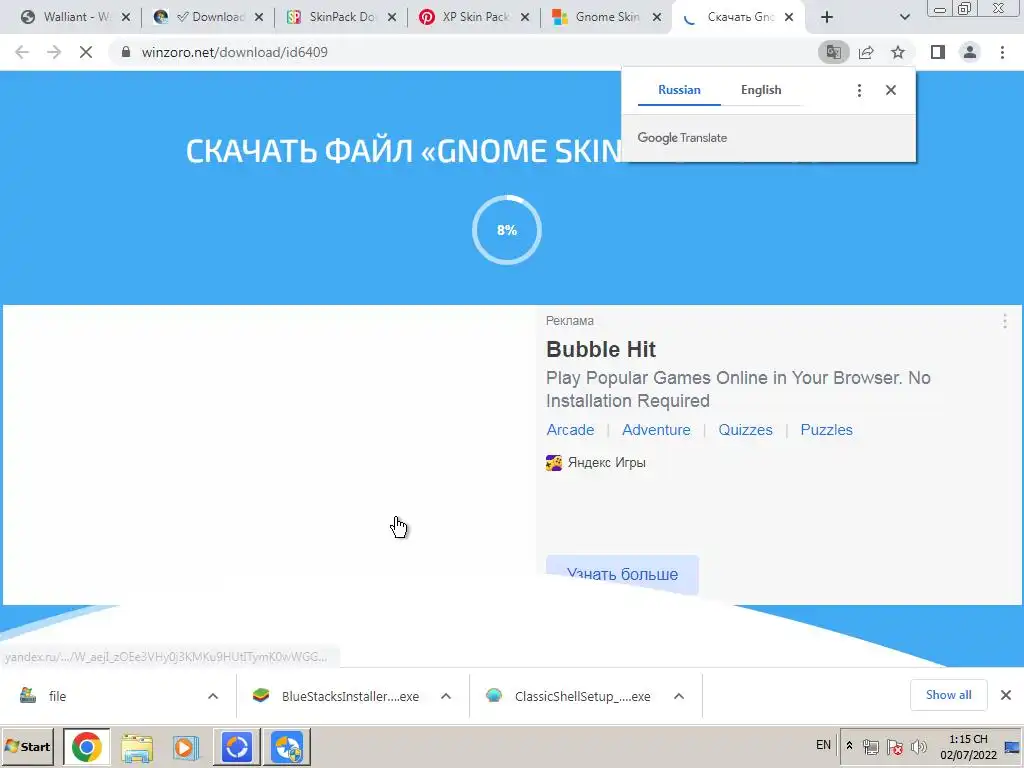Go back to previous page
Image resolution: width=1024 pixels, height=768 pixels.
coord(22,52)
